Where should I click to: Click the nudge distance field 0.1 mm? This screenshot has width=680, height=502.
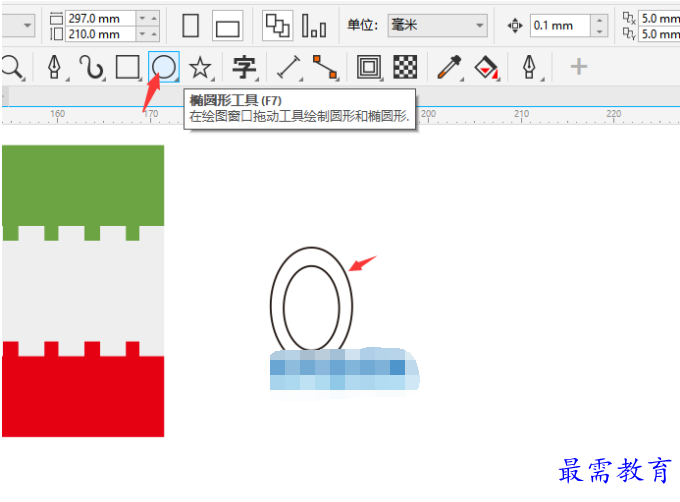(x=559, y=26)
